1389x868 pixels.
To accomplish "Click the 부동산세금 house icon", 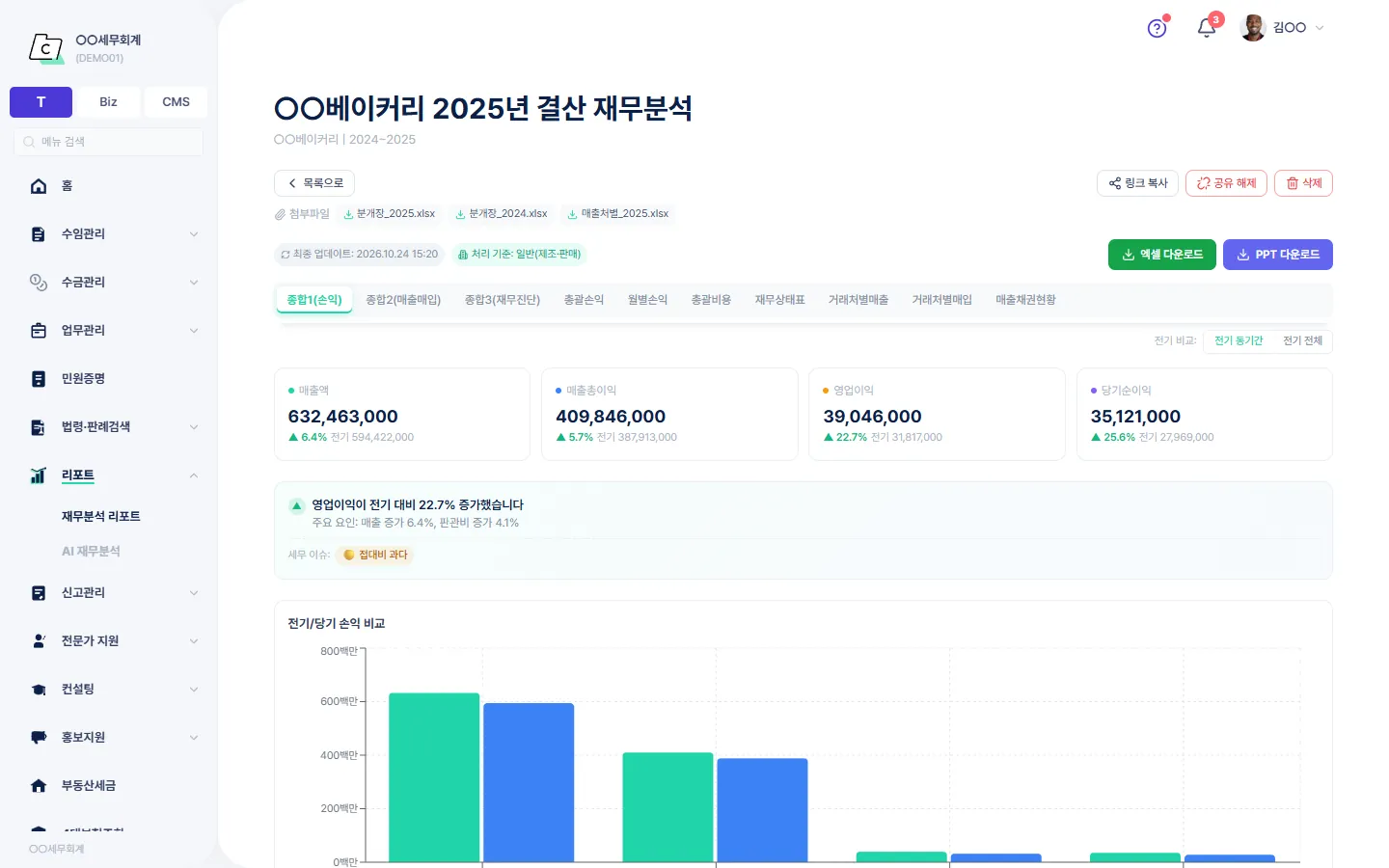I will [x=39, y=786].
